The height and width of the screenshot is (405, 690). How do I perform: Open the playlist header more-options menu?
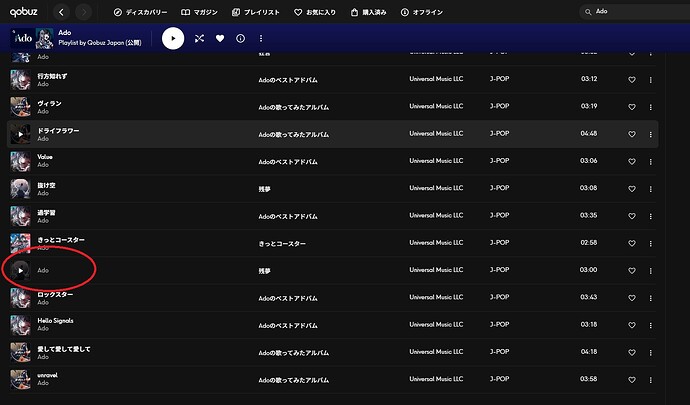pyautogui.click(x=261, y=38)
